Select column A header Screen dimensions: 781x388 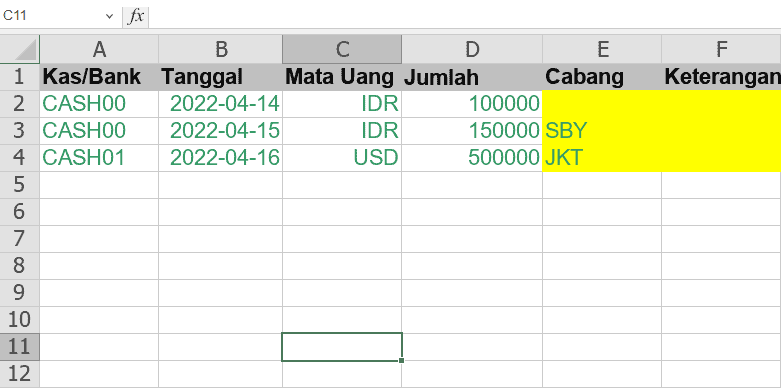[99, 49]
